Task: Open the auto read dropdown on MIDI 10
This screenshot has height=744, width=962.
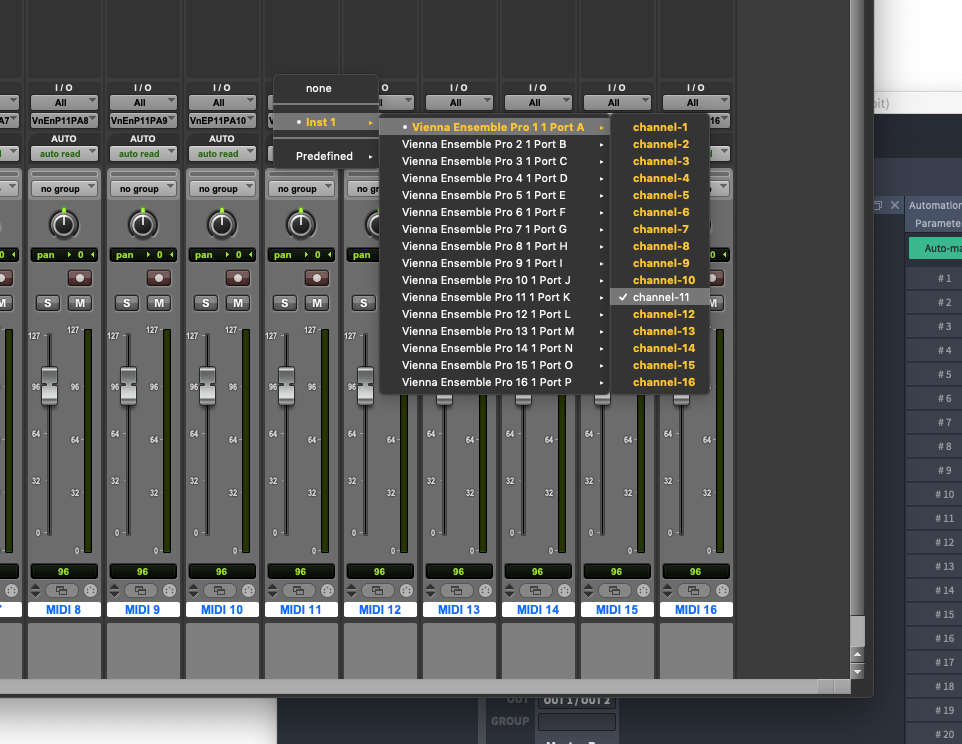Action: (x=221, y=153)
